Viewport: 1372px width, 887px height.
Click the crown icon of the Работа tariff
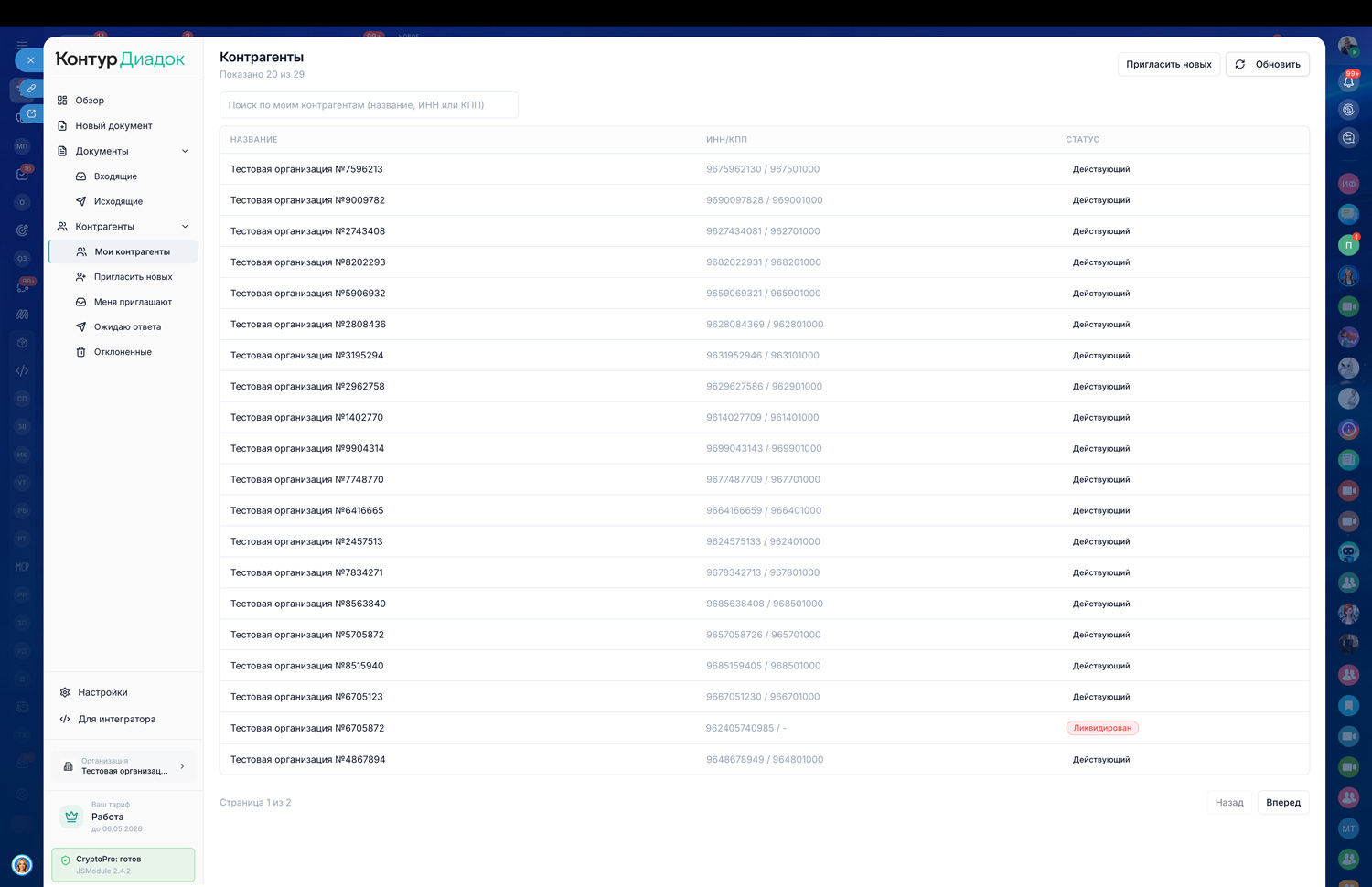click(x=71, y=817)
